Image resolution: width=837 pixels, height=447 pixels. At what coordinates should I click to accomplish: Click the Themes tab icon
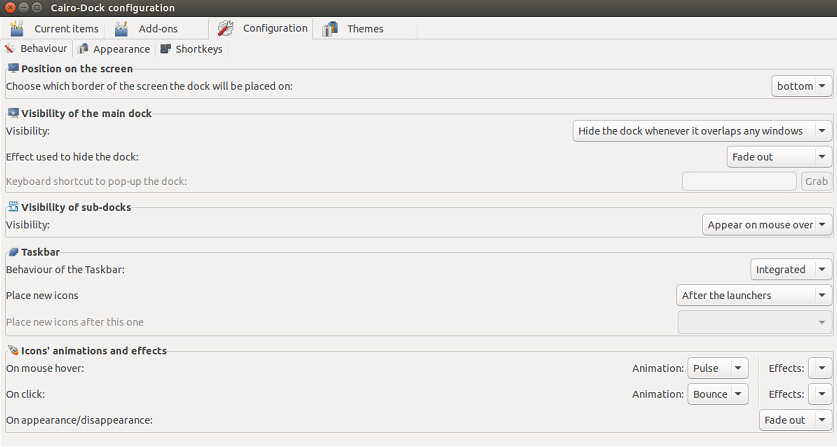[330, 28]
